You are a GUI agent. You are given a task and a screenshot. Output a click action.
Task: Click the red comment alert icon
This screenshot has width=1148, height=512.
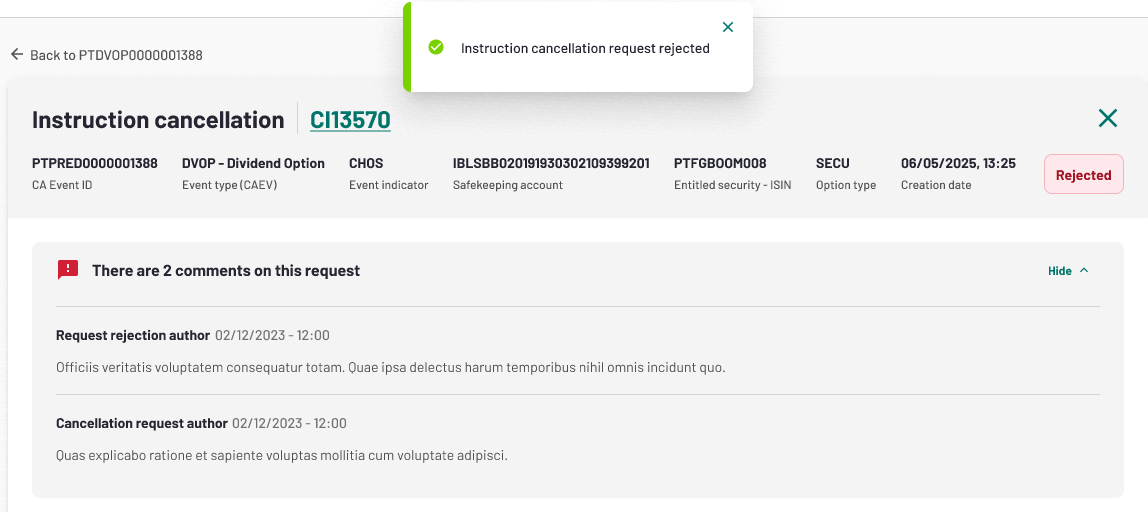pyautogui.click(x=67, y=270)
